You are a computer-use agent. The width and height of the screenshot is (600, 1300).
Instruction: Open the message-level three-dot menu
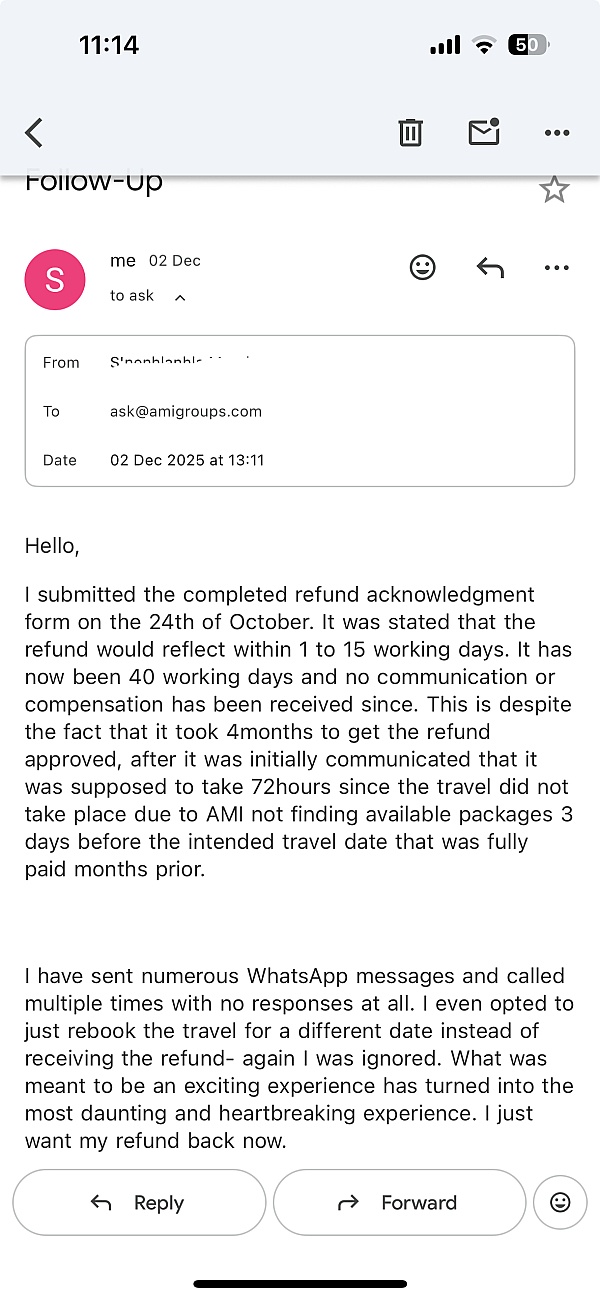(556, 267)
